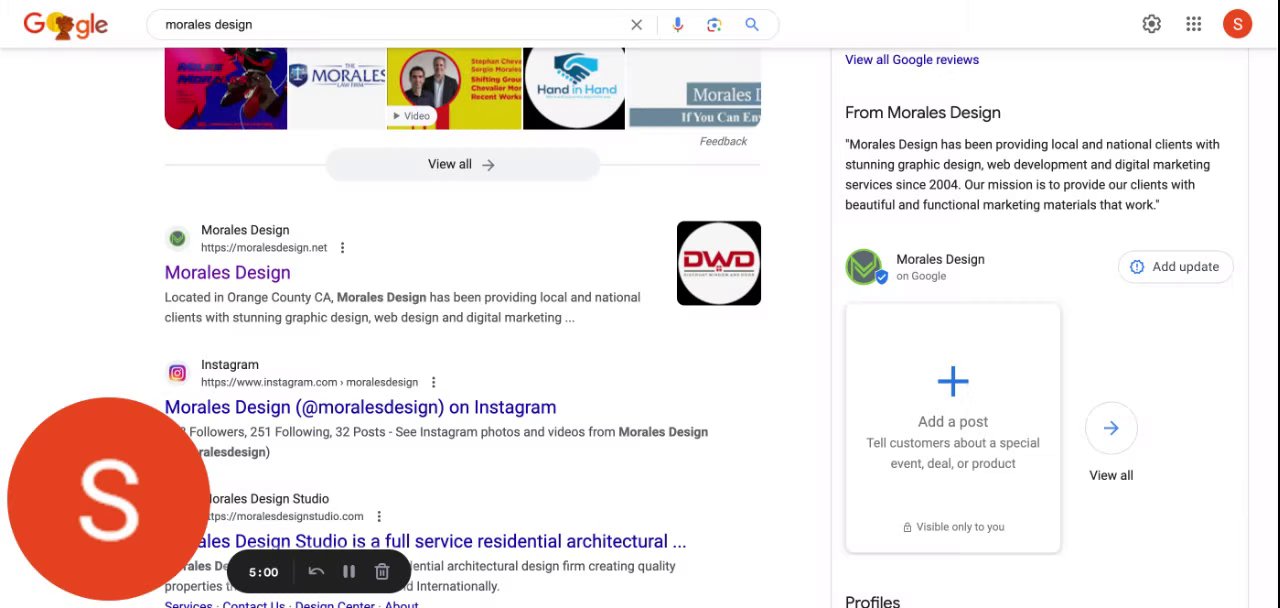Click the Add a post card text
Viewport: 1280px width, 608px height.
[953, 422]
